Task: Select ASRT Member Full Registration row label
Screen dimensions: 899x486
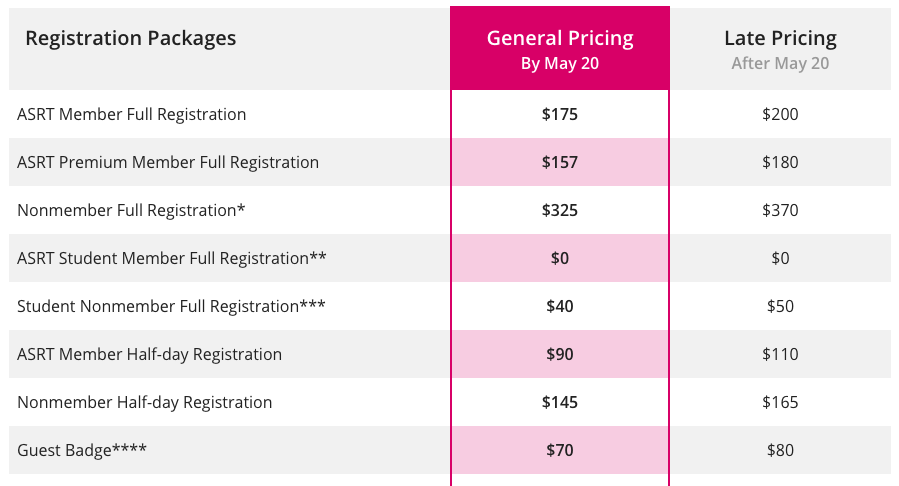Action: click(x=132, y=114)
